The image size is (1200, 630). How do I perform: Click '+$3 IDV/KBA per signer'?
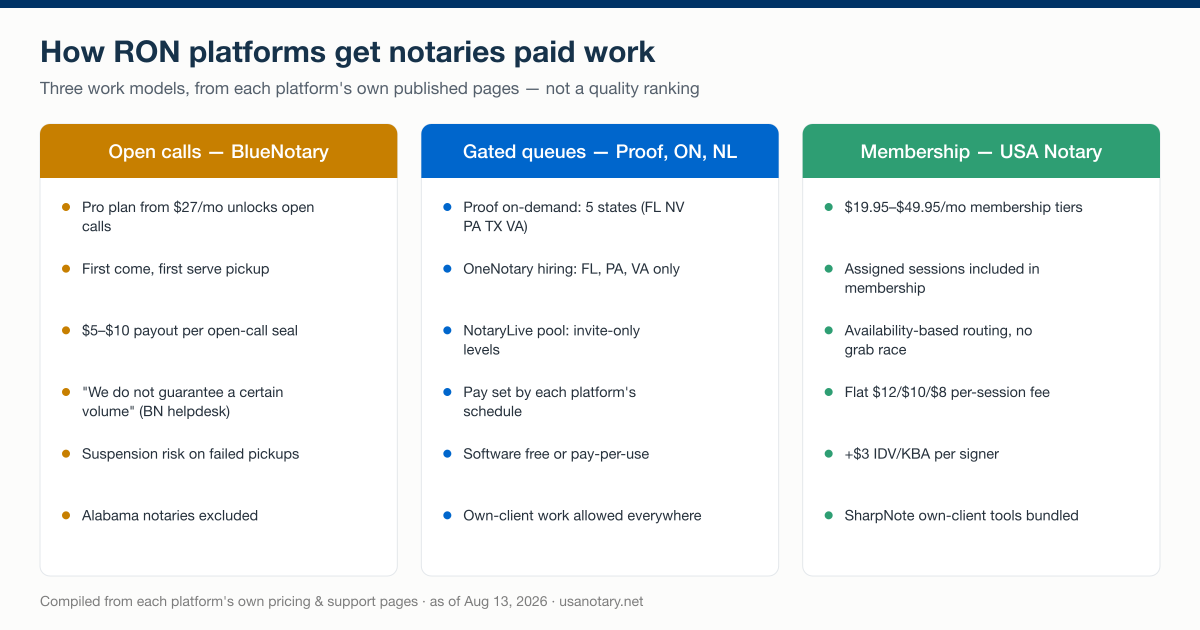922,454
